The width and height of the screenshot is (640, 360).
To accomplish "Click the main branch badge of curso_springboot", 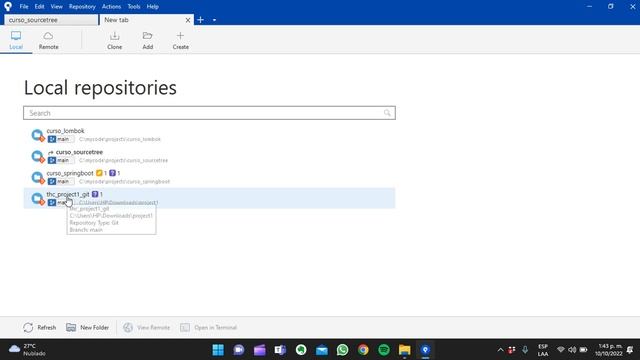I will coord(61,182).
